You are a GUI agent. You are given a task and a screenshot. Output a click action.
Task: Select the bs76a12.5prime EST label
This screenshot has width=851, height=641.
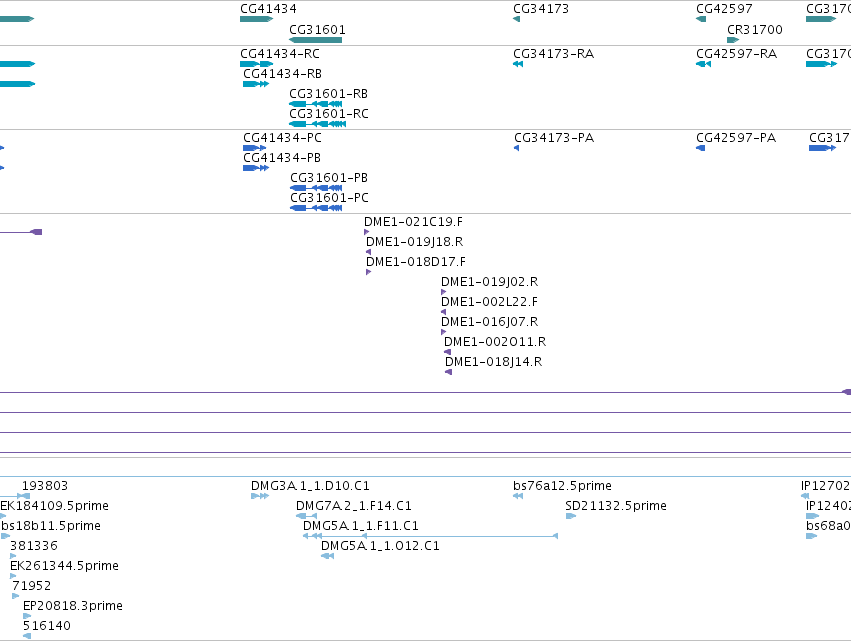(x=562, y=486)
